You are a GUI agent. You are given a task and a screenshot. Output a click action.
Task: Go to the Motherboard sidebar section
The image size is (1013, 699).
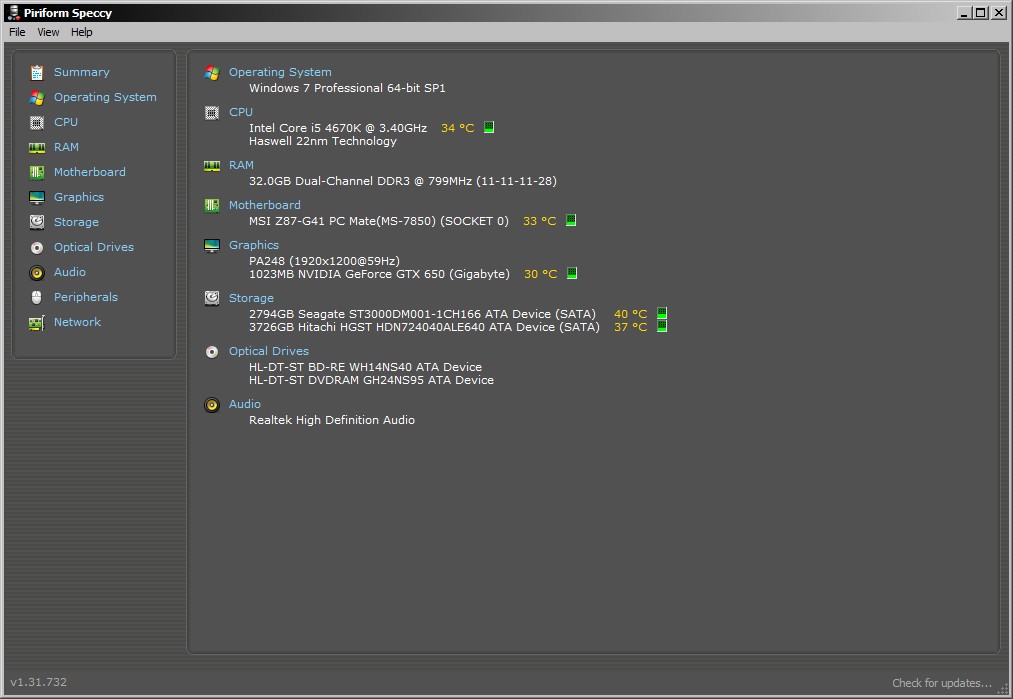90,172
